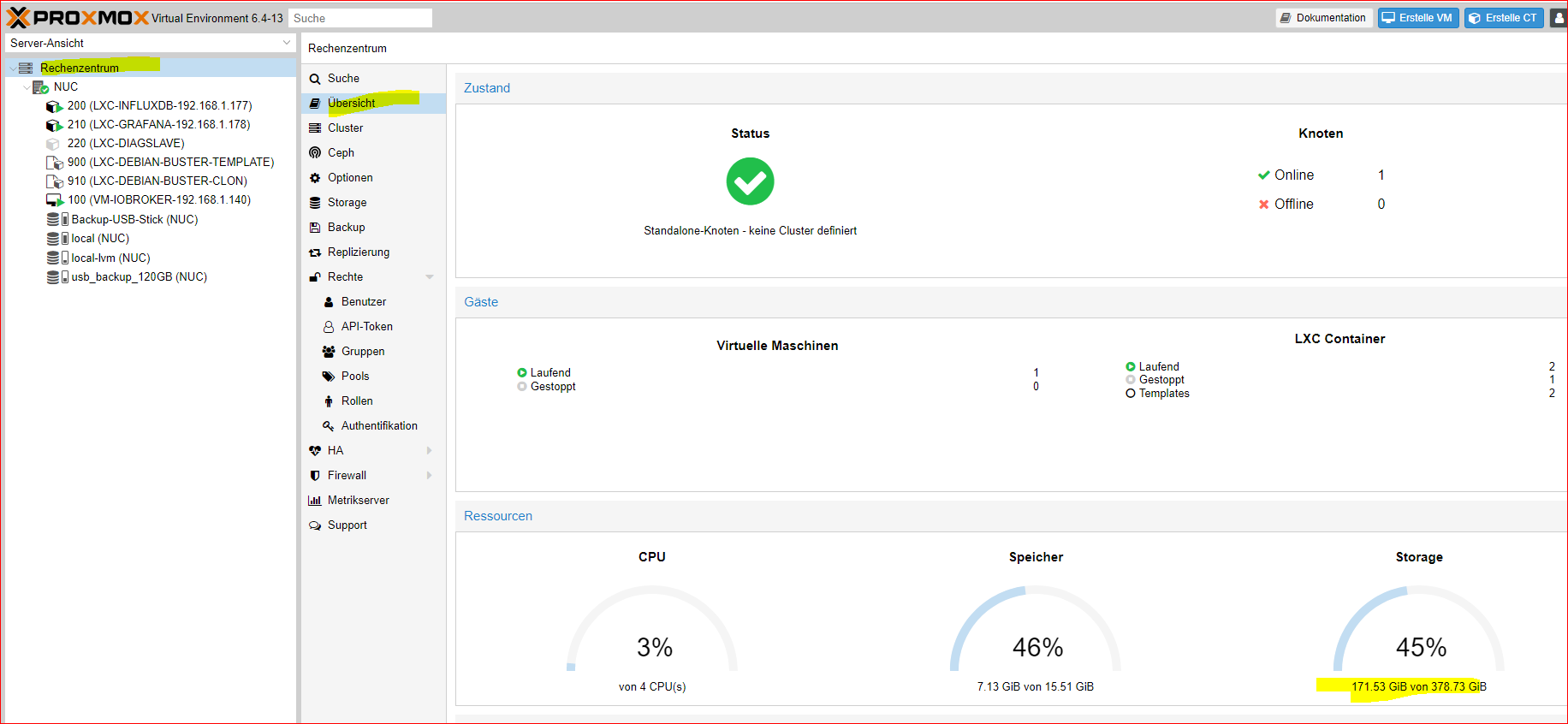Click the retweet icon beside Replizierung
Image resolution: width=1568 pixels, height=724 pixels.
[315, 252]
